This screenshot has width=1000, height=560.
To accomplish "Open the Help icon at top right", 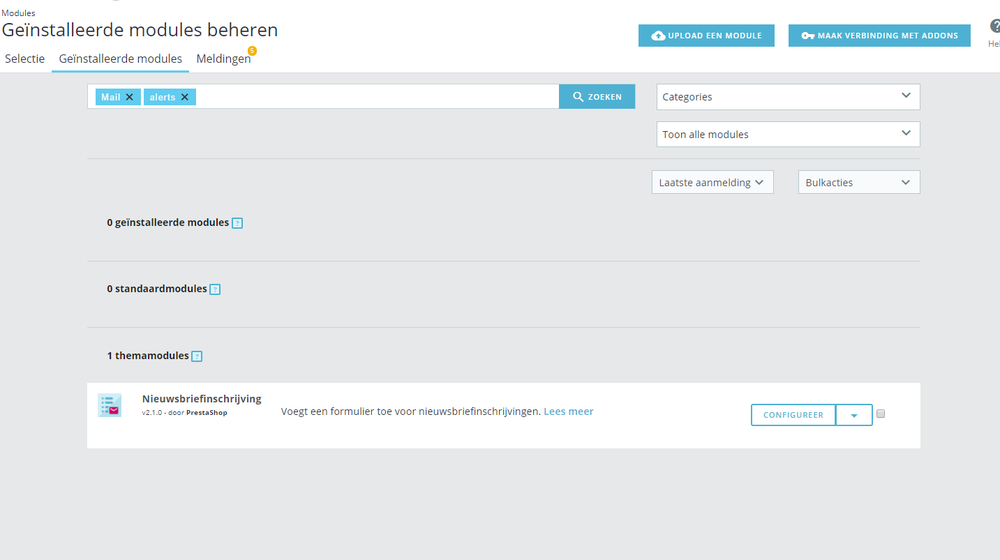I will [x=994, y=27].
